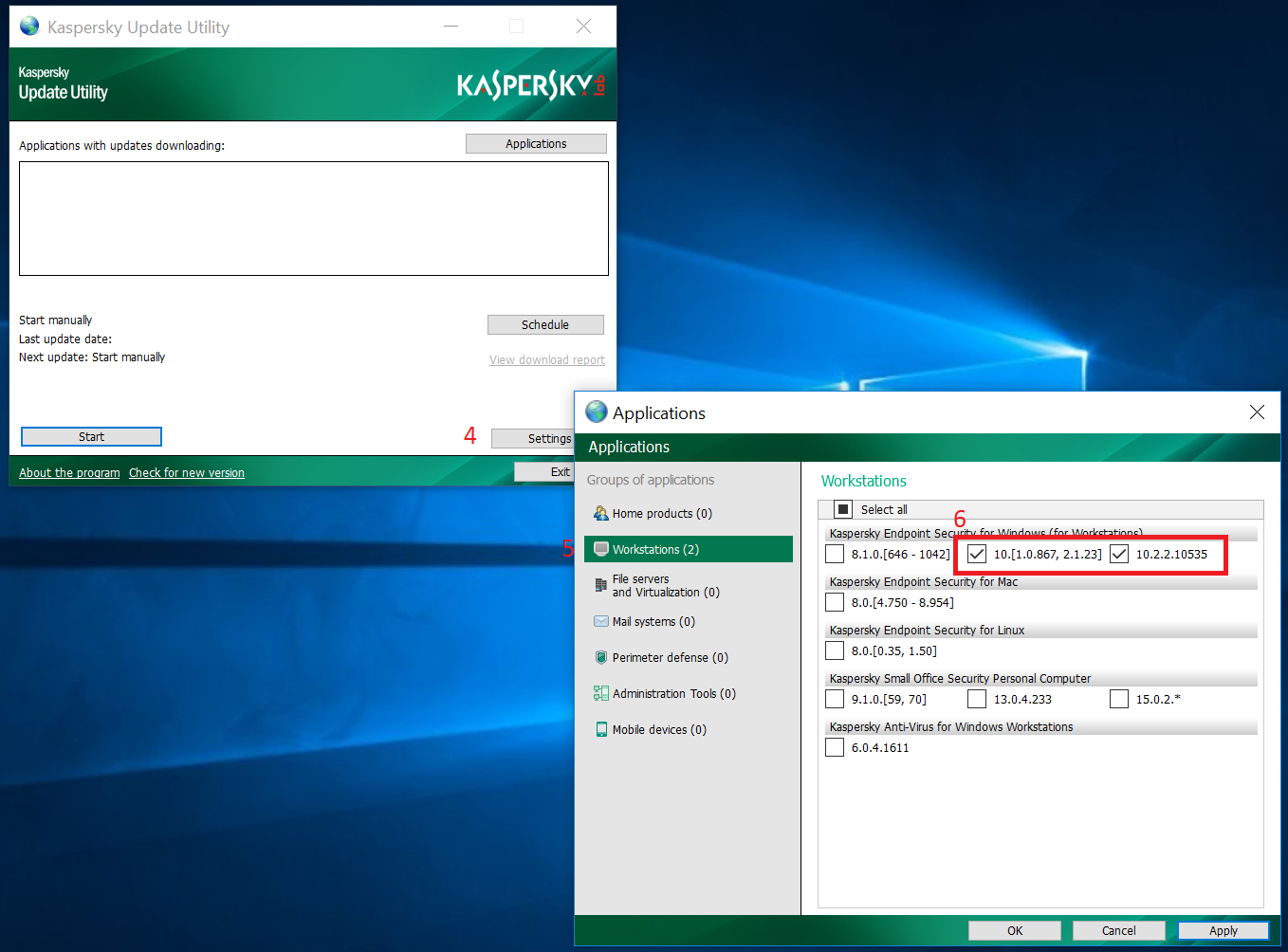Click inside the updates downloading list box
Viewport: 1288px width, 952px height.
314,218
